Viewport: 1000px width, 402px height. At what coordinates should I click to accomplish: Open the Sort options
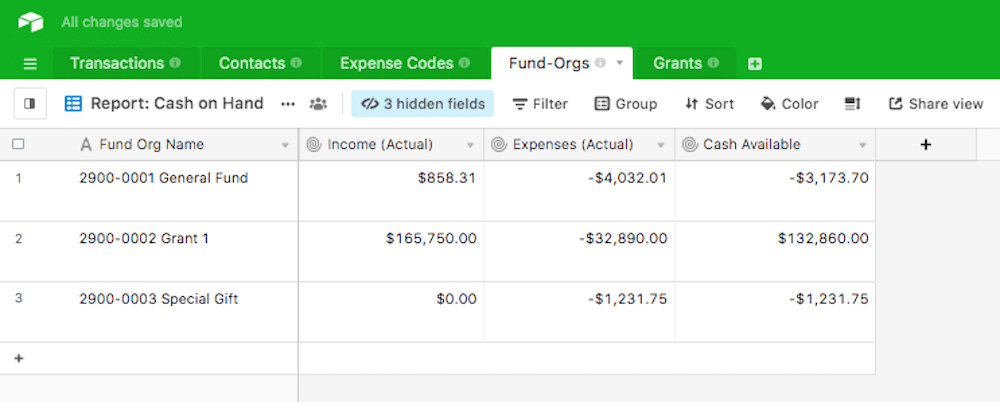click(709, 104)
